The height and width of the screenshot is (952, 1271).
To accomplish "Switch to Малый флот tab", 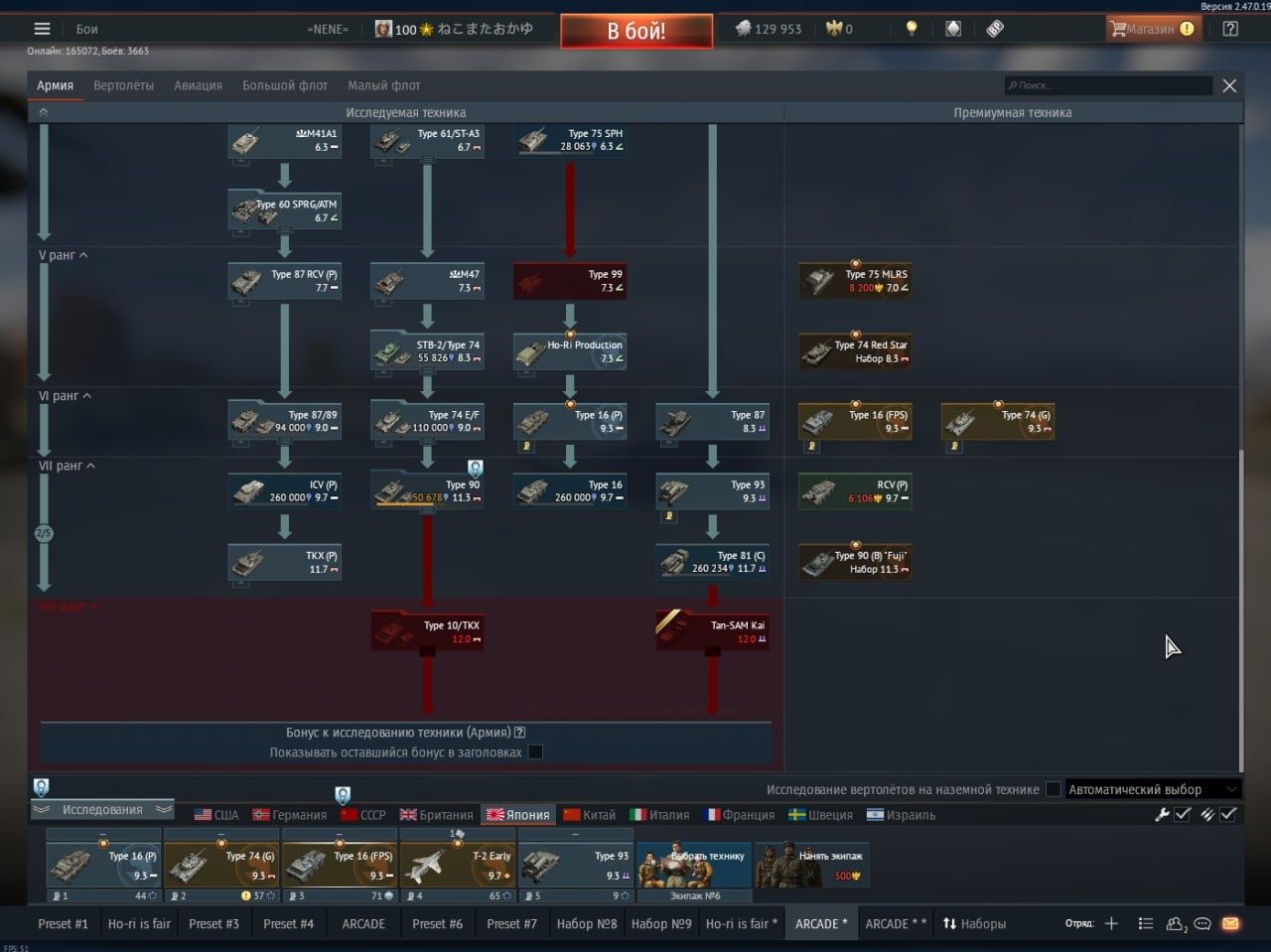I will pos(383,85).
